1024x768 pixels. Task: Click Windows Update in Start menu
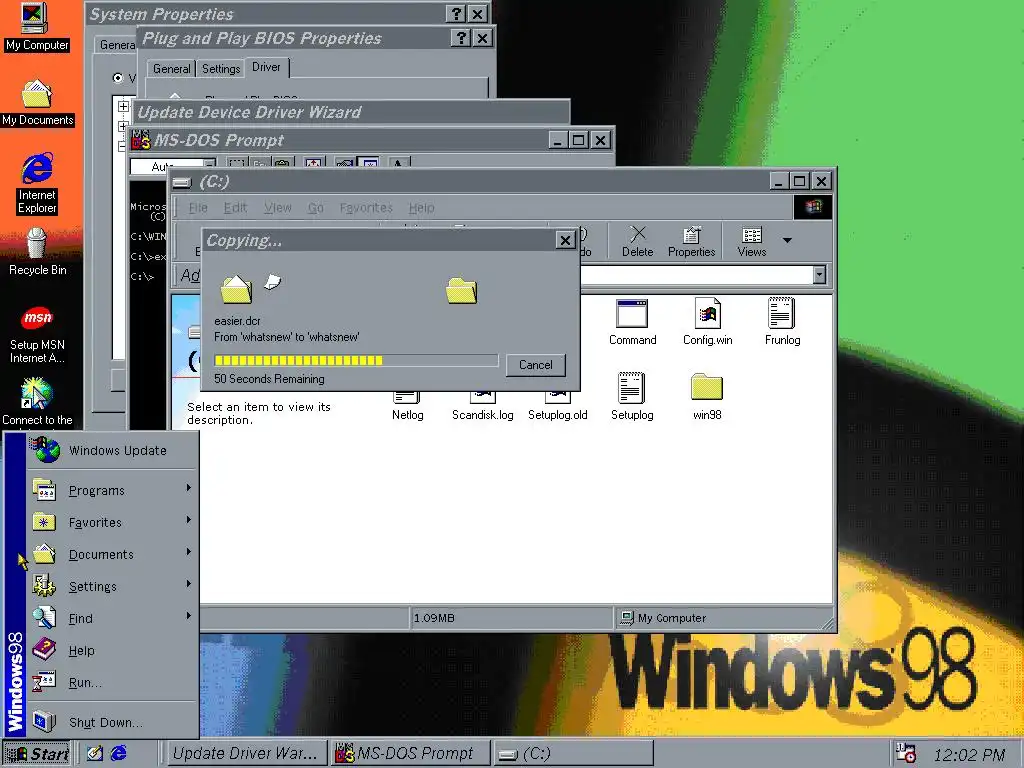coord(112,451)
